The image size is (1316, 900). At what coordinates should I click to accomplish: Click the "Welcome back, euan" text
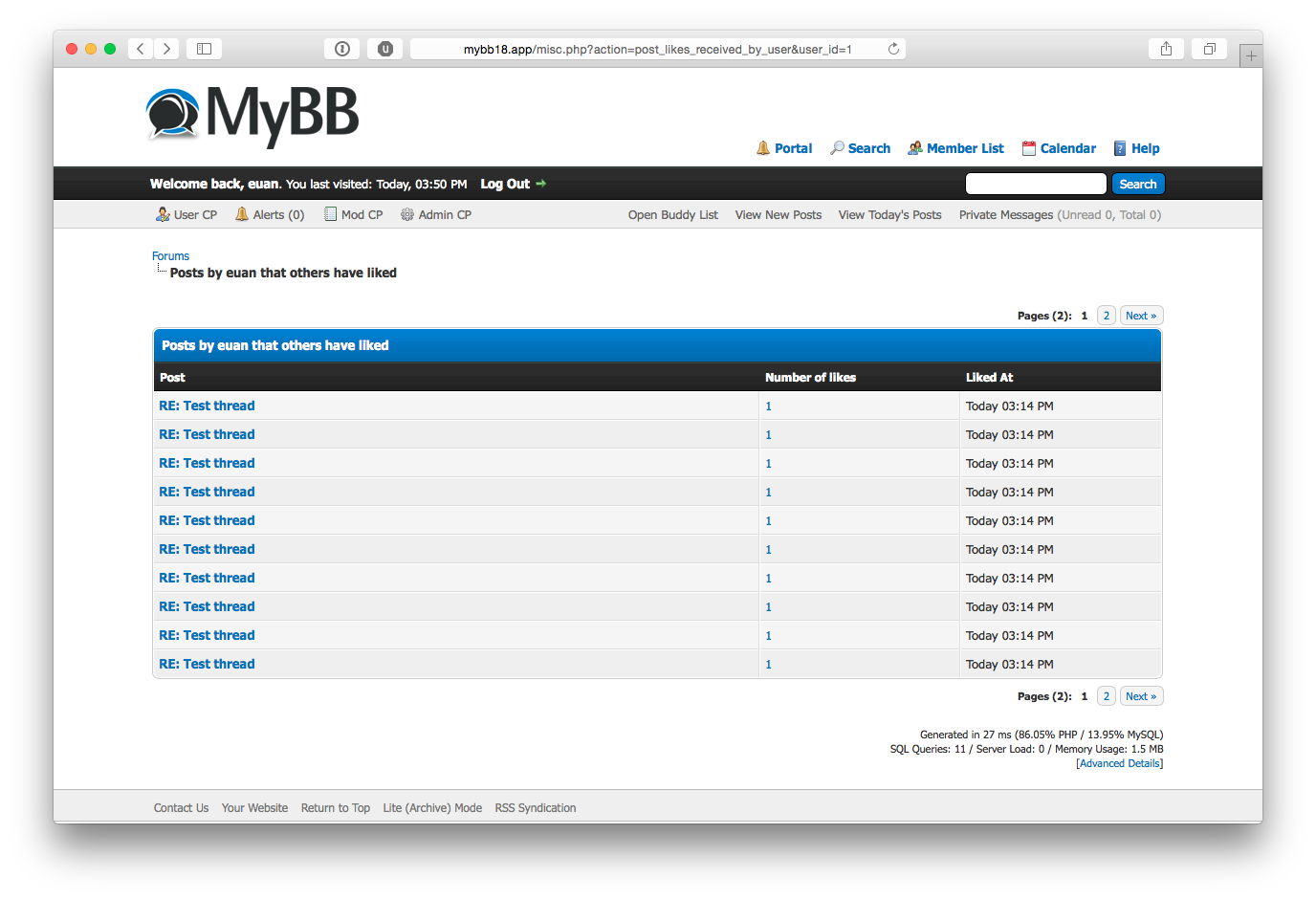(215, 184)
